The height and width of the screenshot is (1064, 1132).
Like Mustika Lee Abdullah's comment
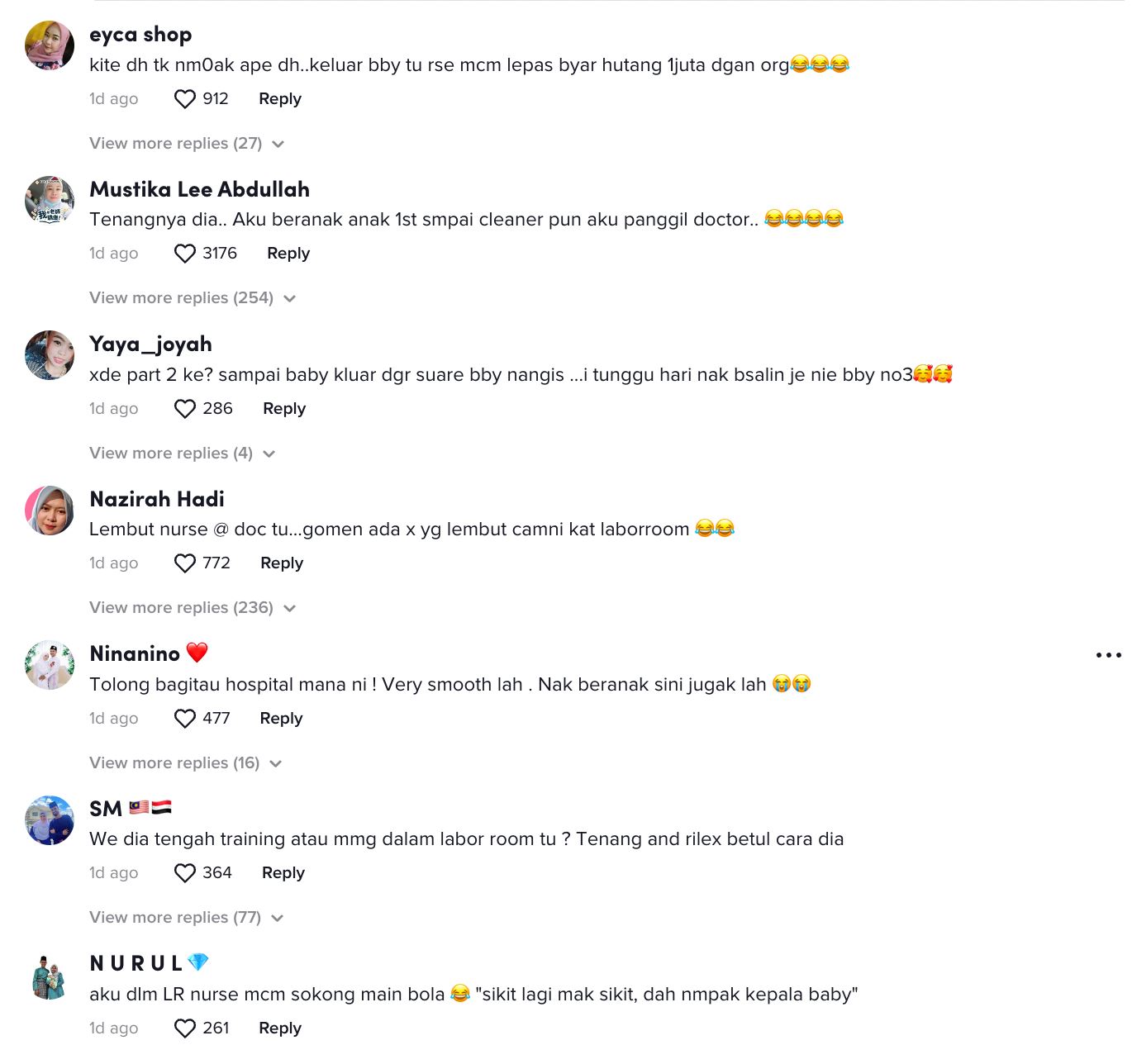point(183,253)
